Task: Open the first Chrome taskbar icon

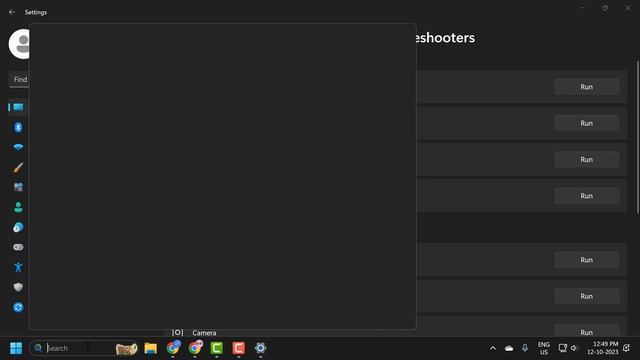Action: click(x=173, y=348)
